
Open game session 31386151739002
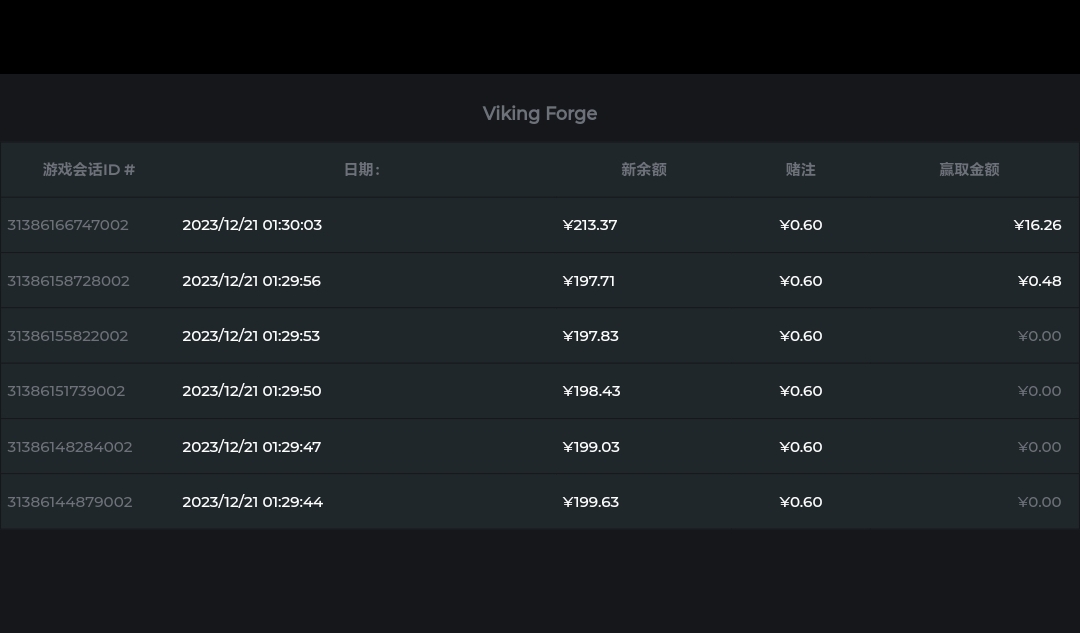pyautogui.click(x=66, y=391)
